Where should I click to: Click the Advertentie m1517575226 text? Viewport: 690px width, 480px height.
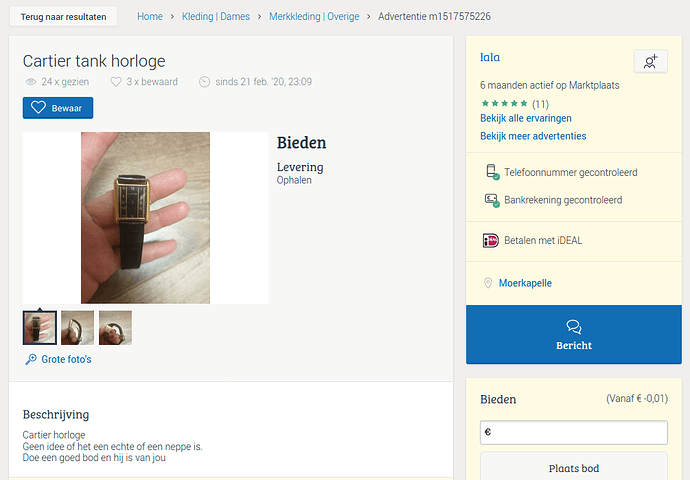coord(434,17)
